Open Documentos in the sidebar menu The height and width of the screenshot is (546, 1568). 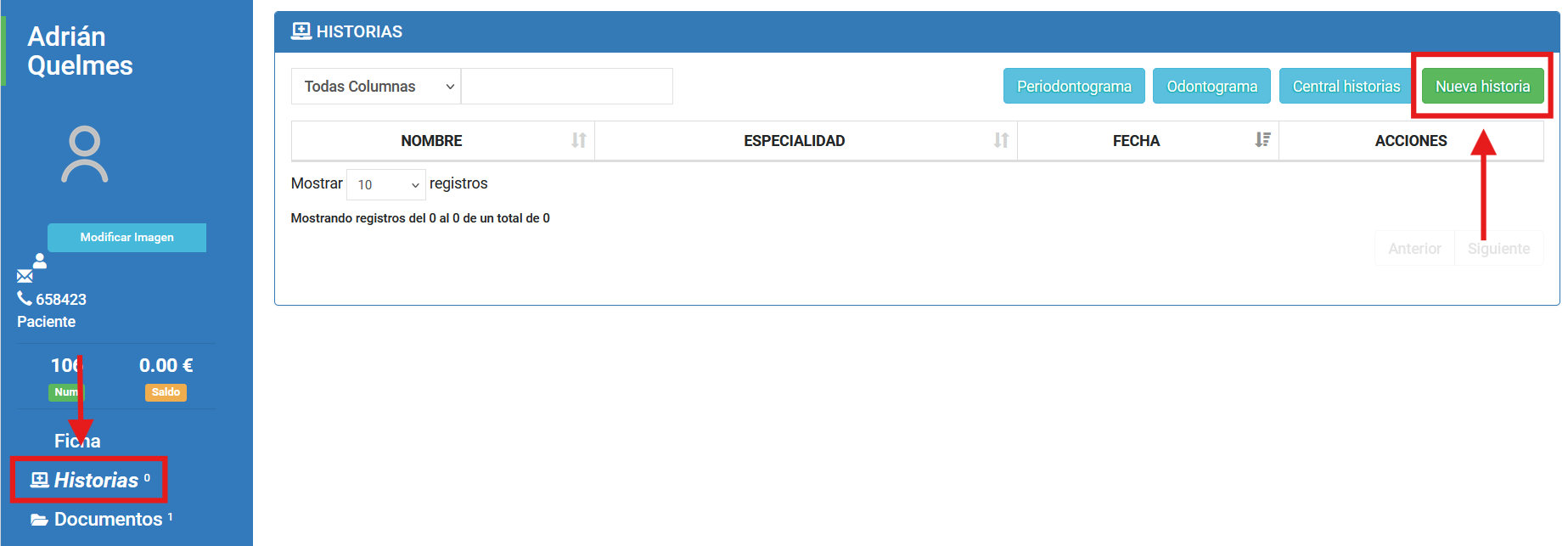coord(108,520)
